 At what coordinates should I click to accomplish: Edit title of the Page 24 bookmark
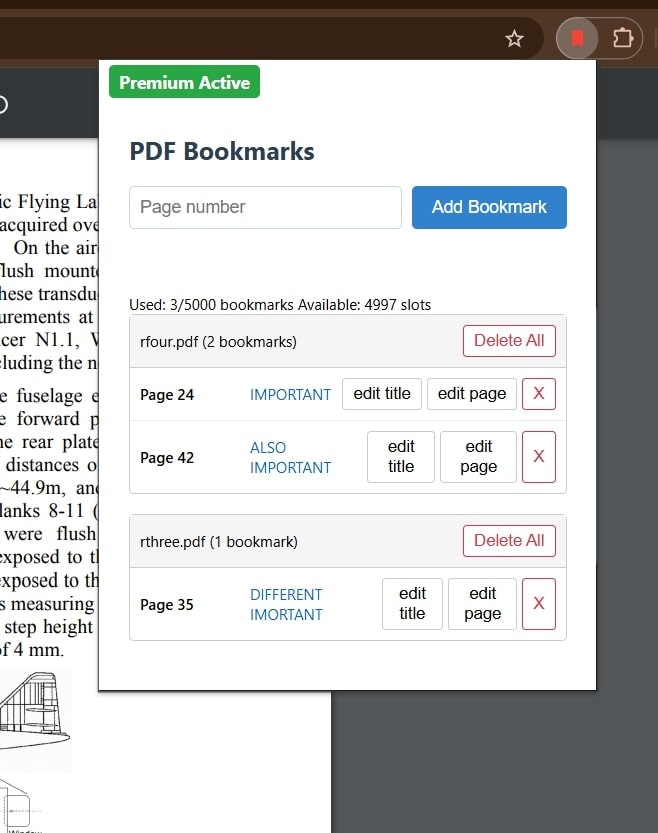point(382,394)
